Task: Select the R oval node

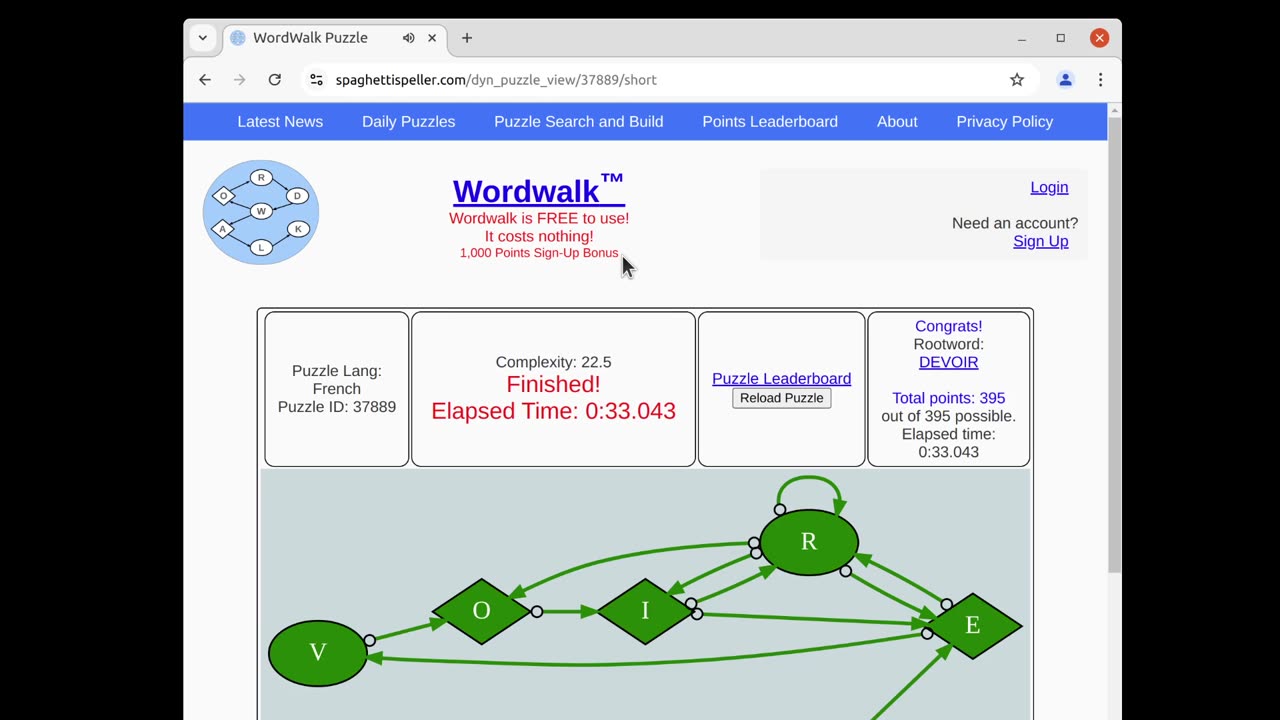Action: tap(809, 542)
